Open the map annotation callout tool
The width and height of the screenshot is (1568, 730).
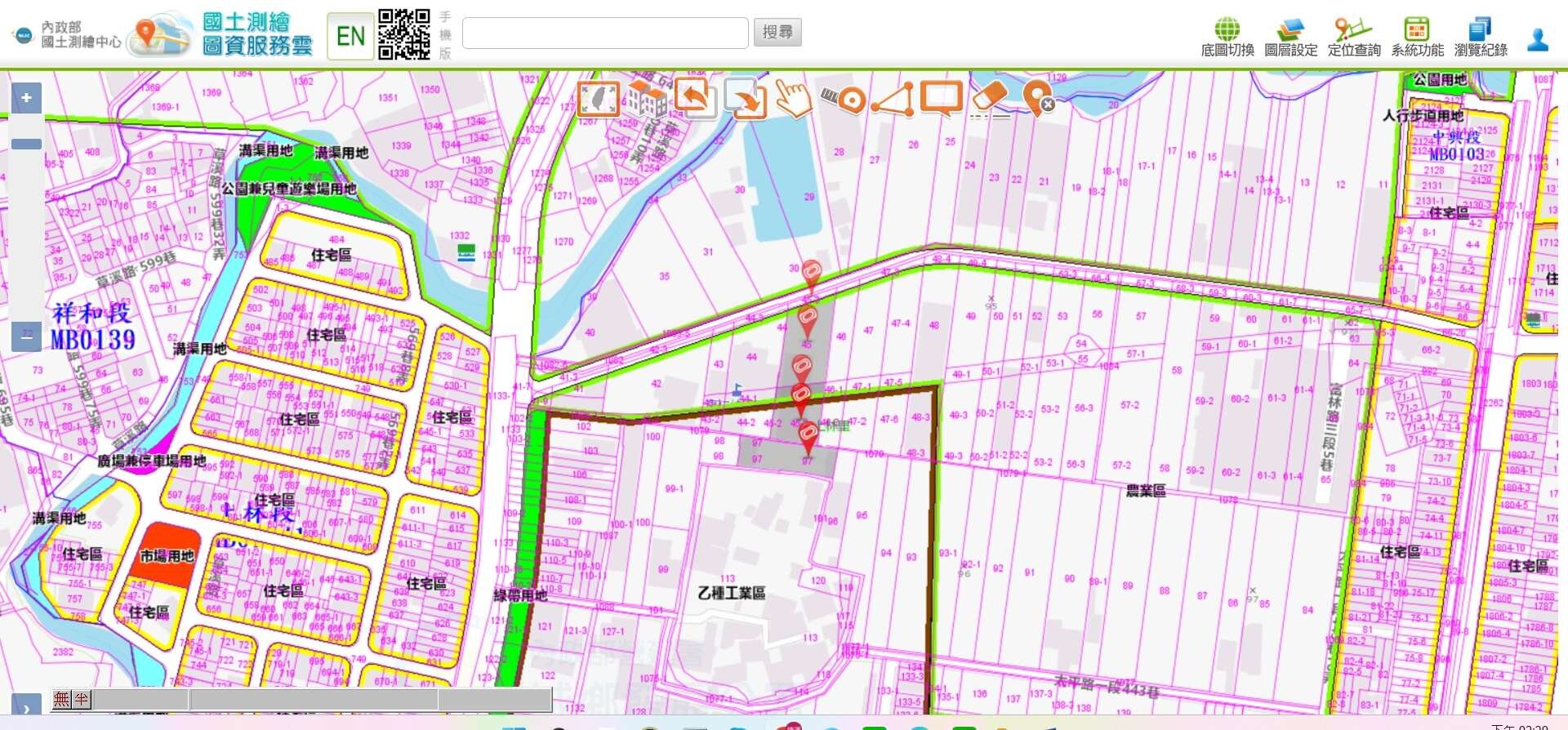point(941,99)
